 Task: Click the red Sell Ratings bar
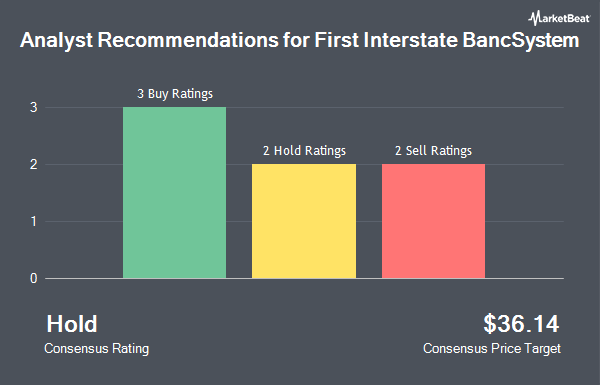pyautogui.click(x=434, y=221)
